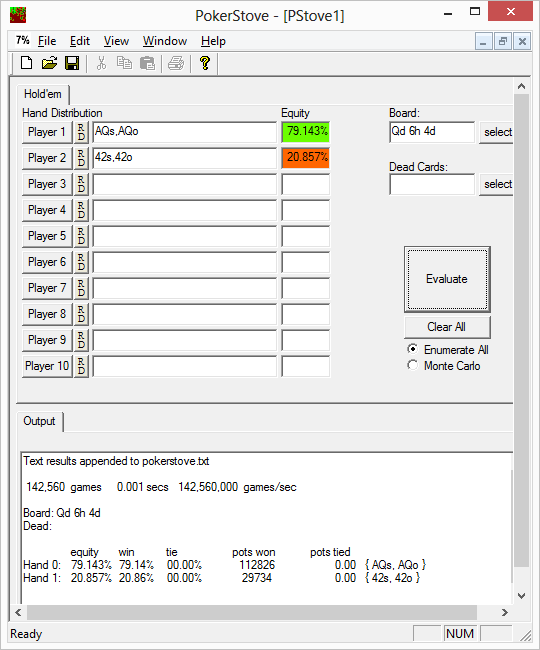540x650 pixels.
Task: Open the Help menu
Action: pyautogui.click(x=213, y=41)
